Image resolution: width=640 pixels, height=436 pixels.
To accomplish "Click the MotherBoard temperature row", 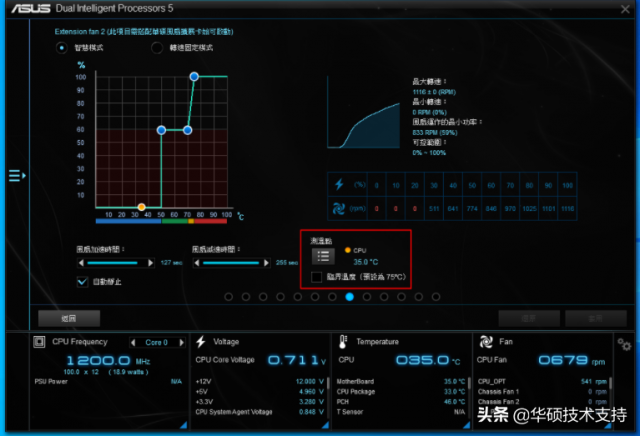I will point(401,382).
